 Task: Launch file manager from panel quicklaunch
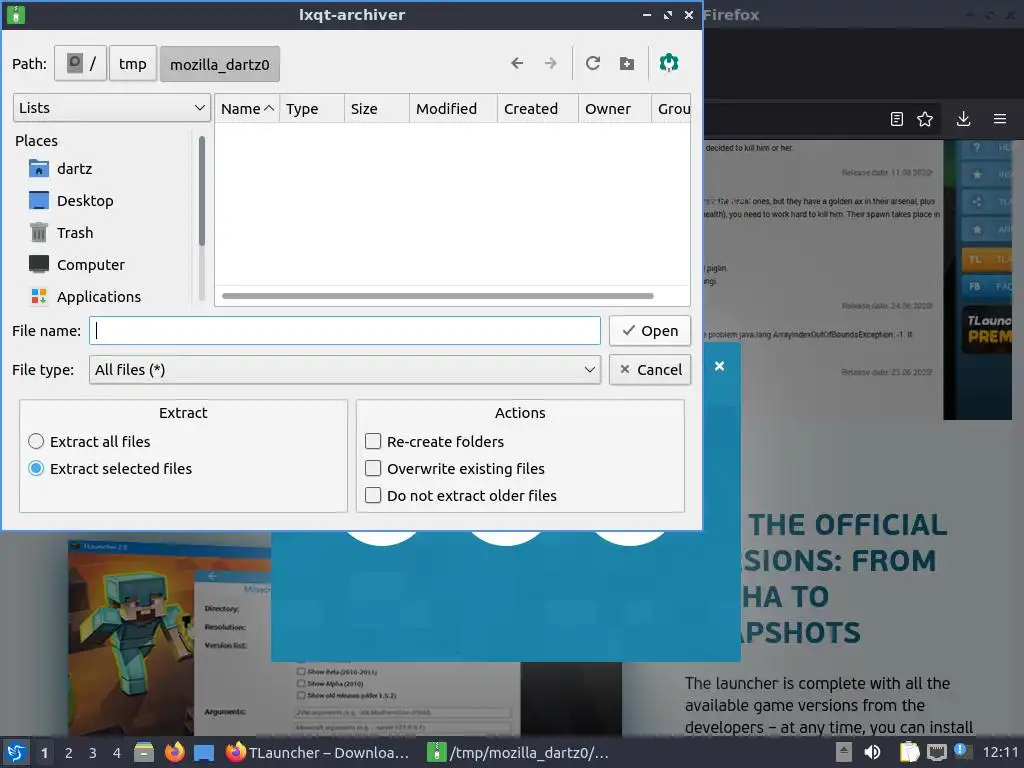tap(144, 752)
